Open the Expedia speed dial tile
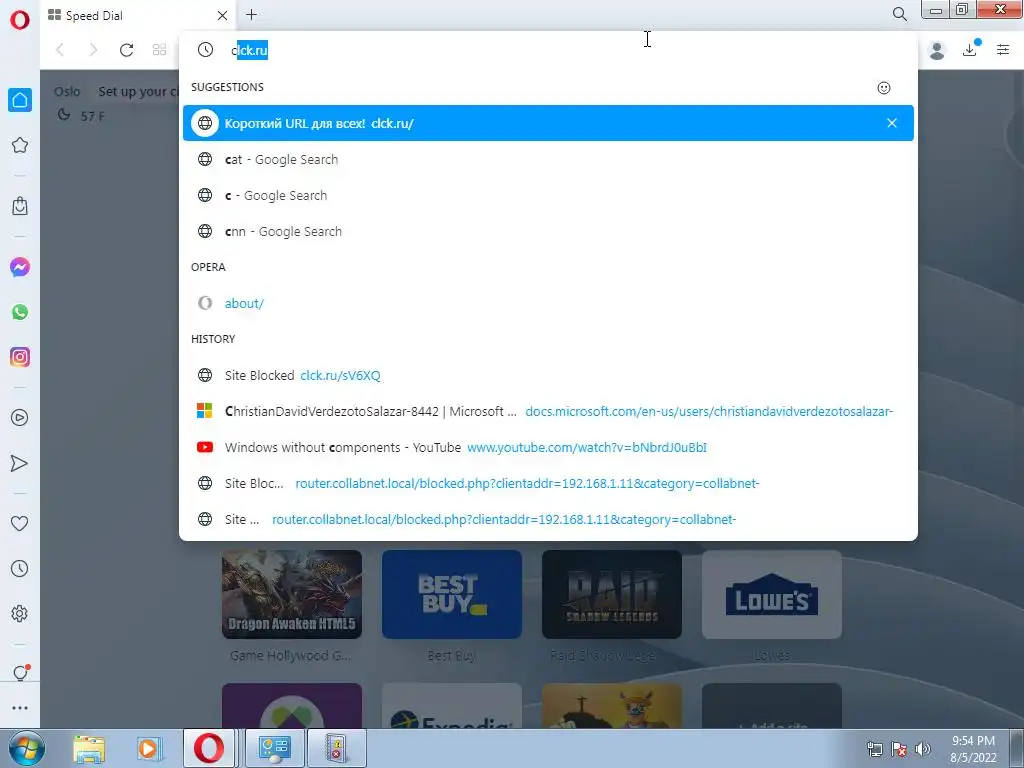This screenshot has width=1024, height=768. 452,706
